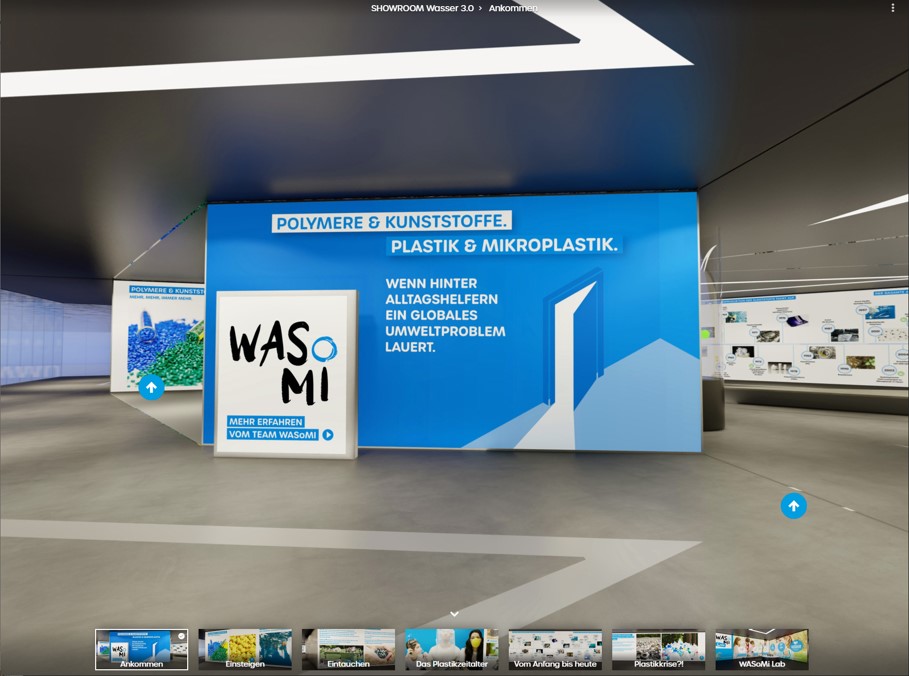Jump to Vom Anfang bis heute scene
This screenshot has width=909, height=676.
coord(555,649)
